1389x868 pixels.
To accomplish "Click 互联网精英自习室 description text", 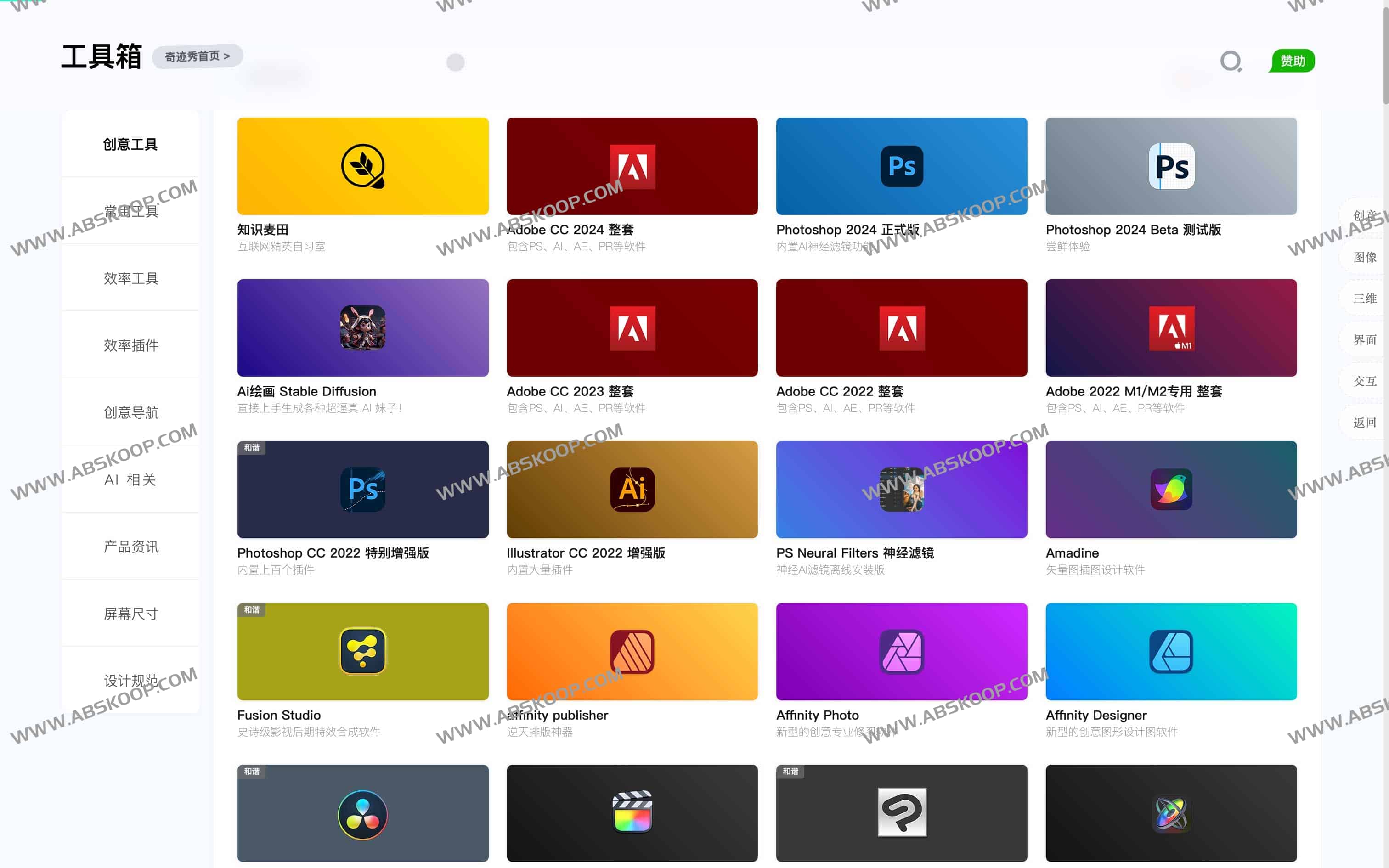I will 281,246.
